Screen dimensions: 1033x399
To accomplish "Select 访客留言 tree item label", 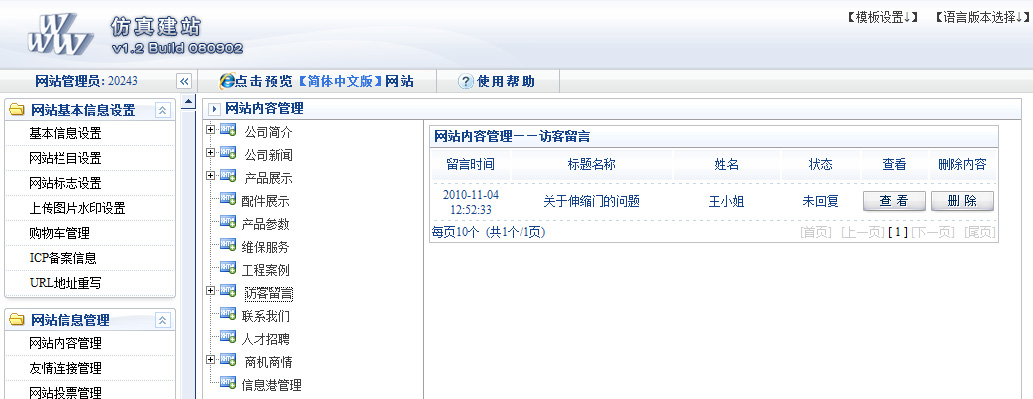I will click(268, 293).
